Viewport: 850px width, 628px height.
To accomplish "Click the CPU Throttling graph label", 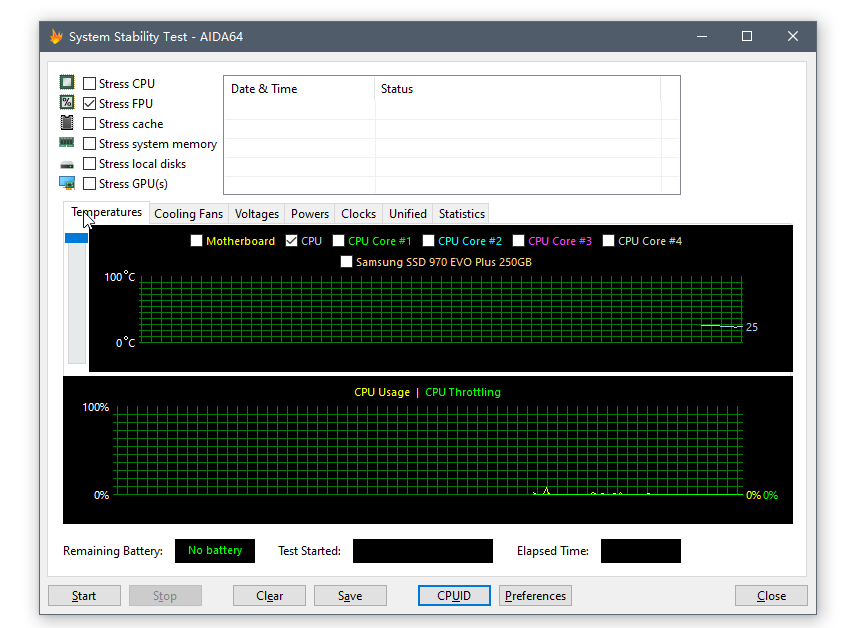I will click(x=463, y=392).
